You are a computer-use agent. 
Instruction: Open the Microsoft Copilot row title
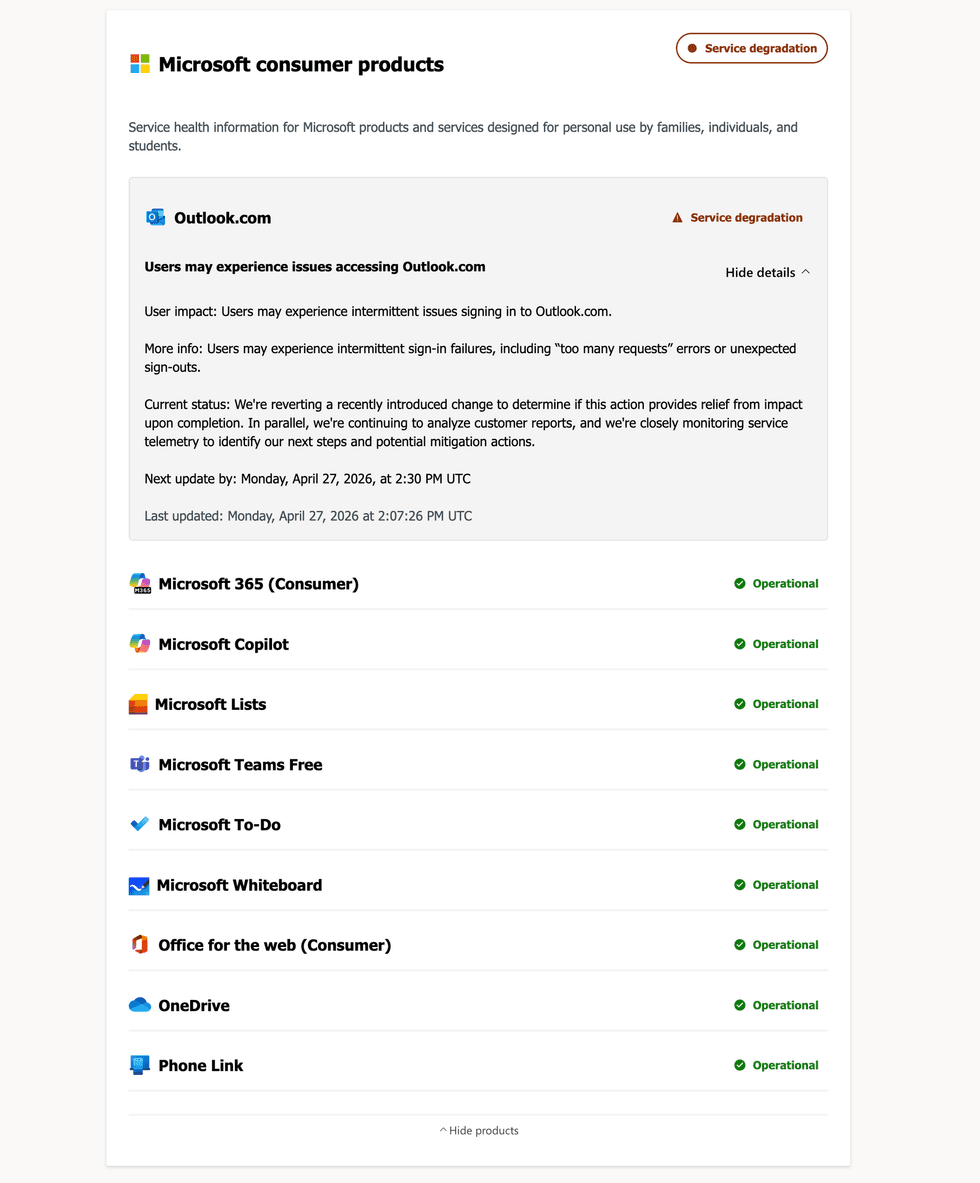pyautogui.click(x=223, y=644)
